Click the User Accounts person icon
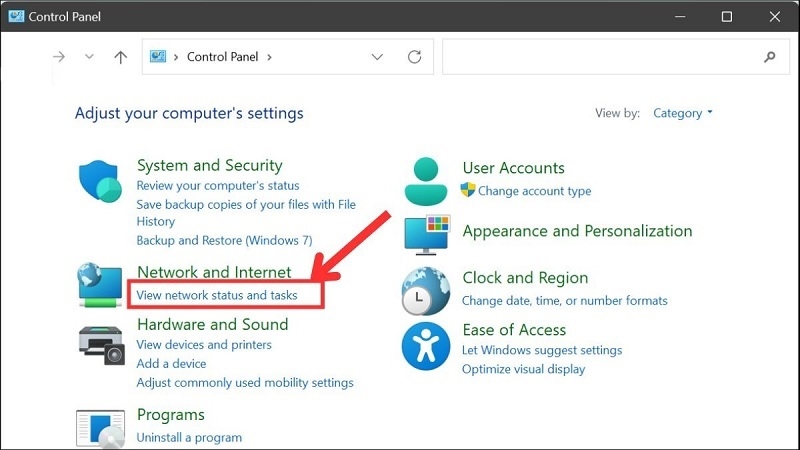Screen dimensions: 800x450 (426, 181)
